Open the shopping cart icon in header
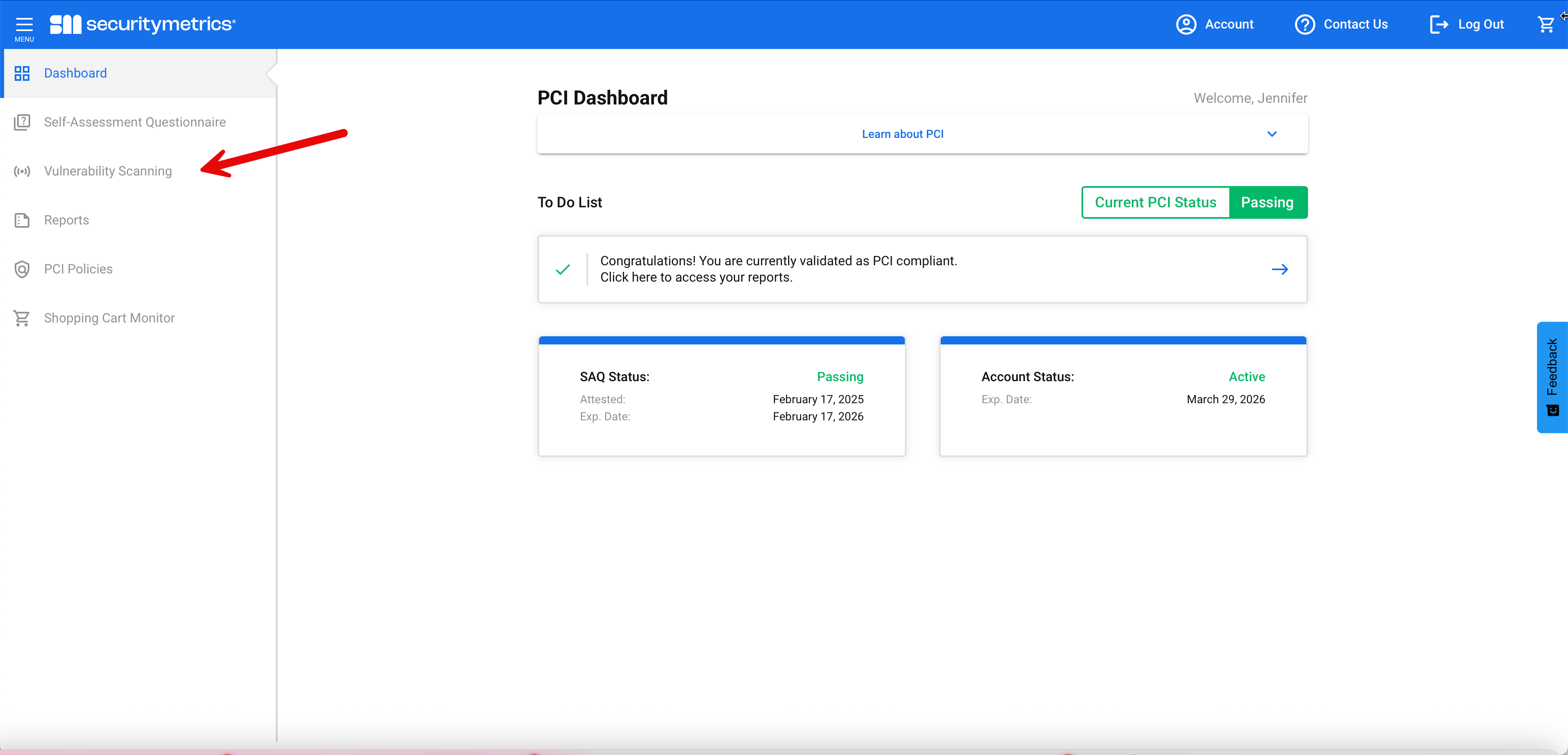1568x755 pixels. pos(1546,24)
